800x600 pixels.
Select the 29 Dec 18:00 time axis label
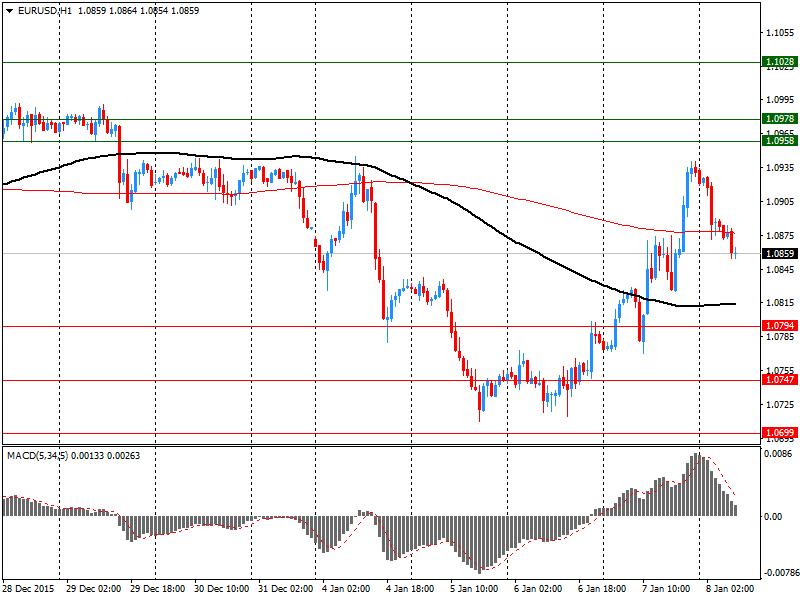[x=158, y=589]
